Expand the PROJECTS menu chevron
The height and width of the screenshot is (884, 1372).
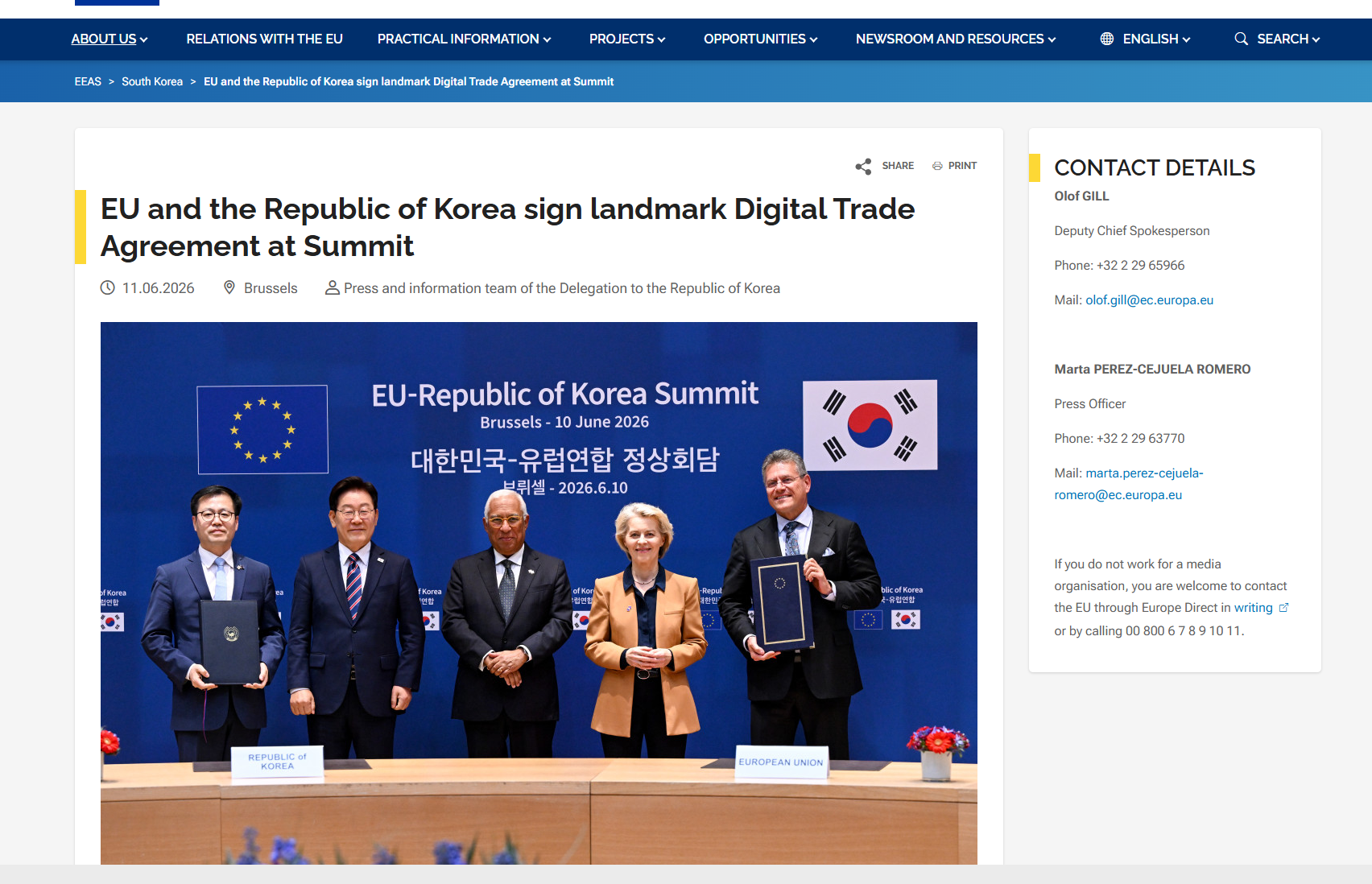661,39
